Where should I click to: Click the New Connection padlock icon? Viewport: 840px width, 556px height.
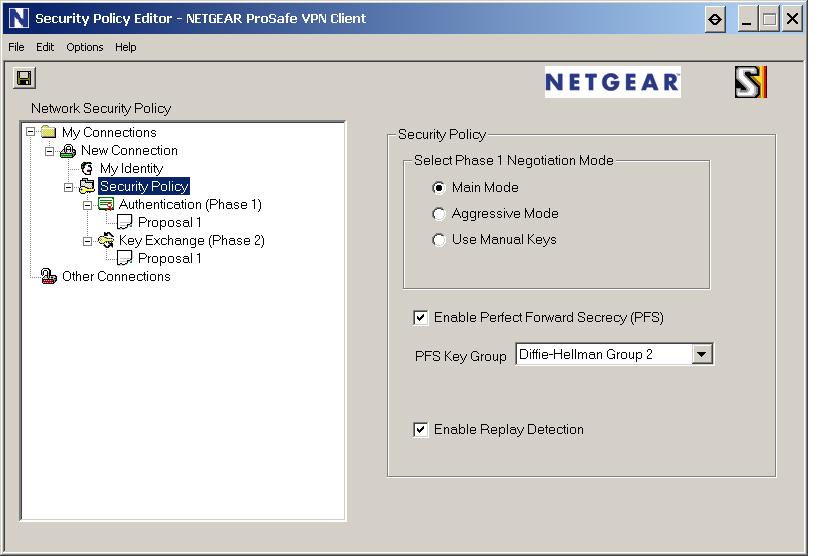click(x=68, y=151)
